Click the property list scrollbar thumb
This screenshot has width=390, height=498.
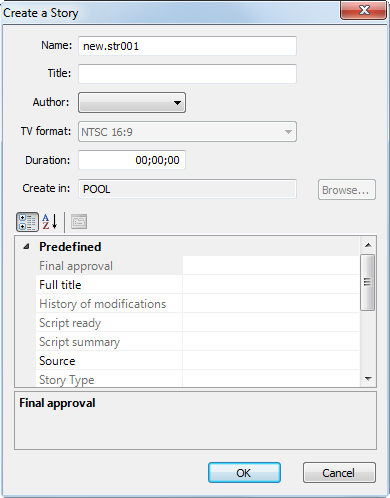(x=368, y=282)
